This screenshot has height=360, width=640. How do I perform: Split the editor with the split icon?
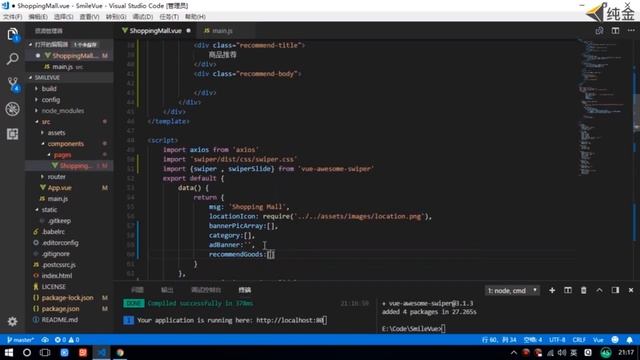coord(615,31)
